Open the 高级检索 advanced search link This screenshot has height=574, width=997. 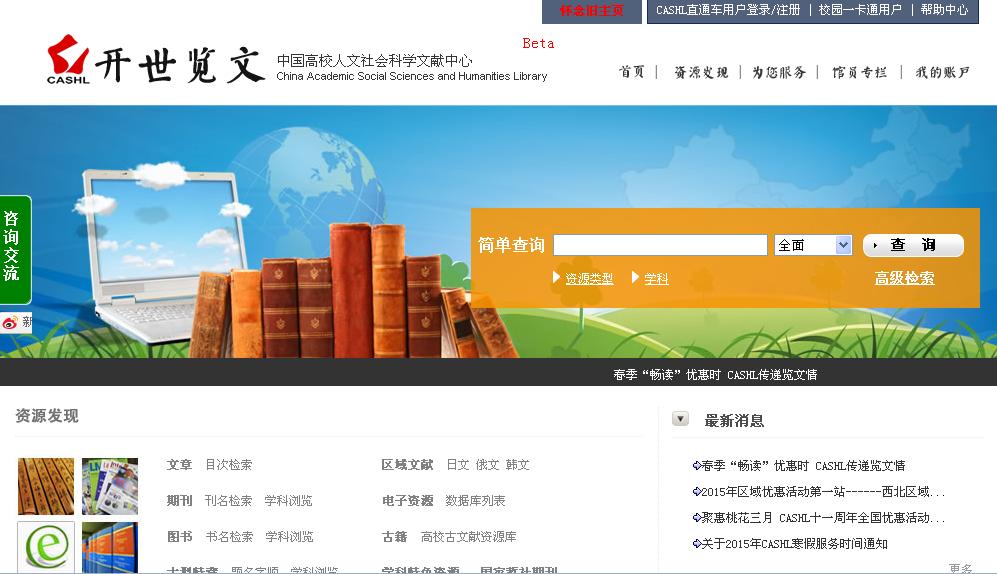click(904, 278)
